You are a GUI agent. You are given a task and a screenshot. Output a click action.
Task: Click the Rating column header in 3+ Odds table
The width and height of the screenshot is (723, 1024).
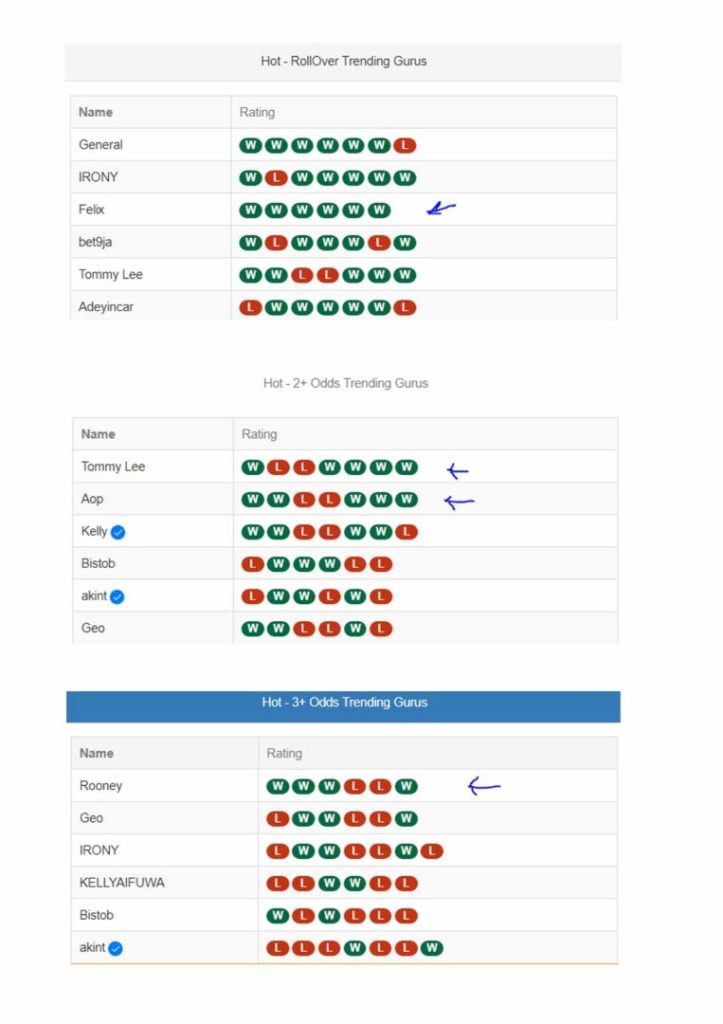[x=284, y=754]
